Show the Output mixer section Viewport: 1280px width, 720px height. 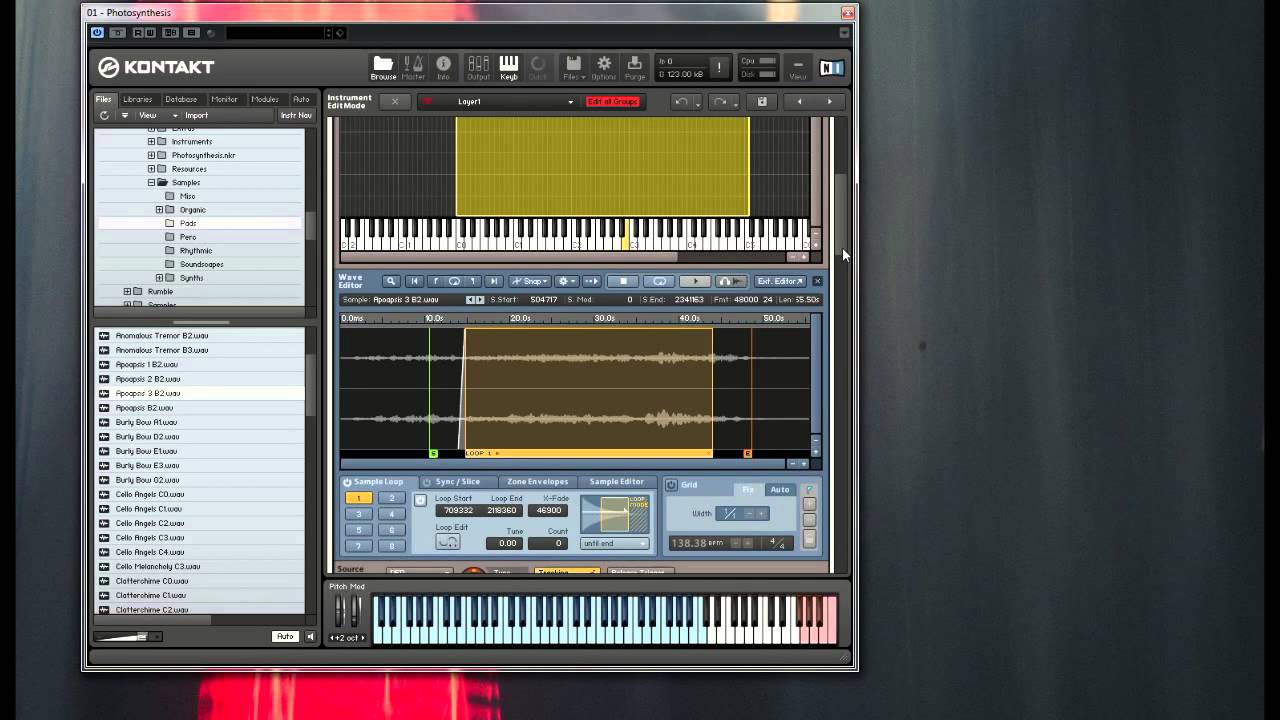coord(478,67)
